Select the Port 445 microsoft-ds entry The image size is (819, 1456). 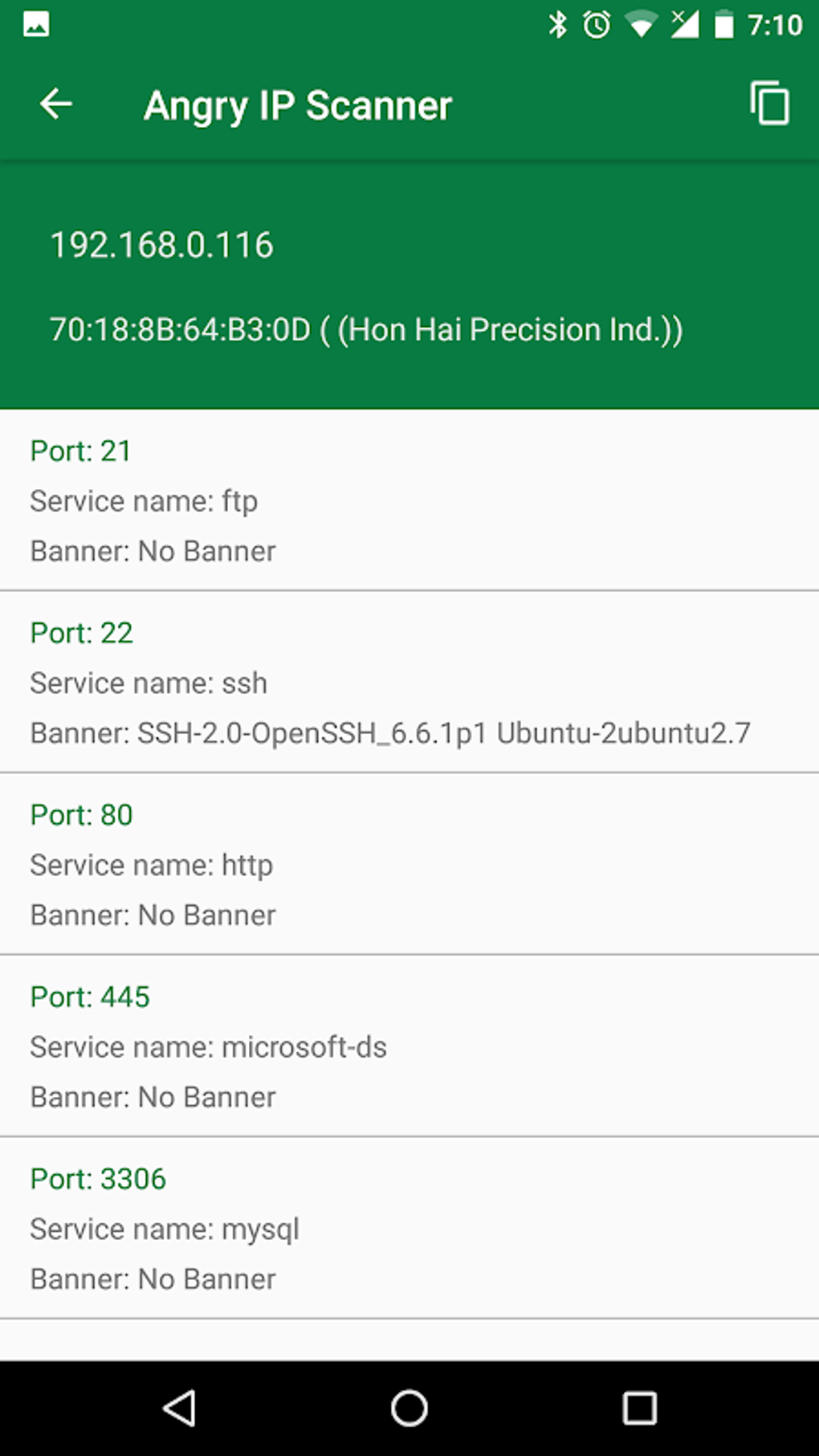pyautogui.click(x=409, y=1046)
